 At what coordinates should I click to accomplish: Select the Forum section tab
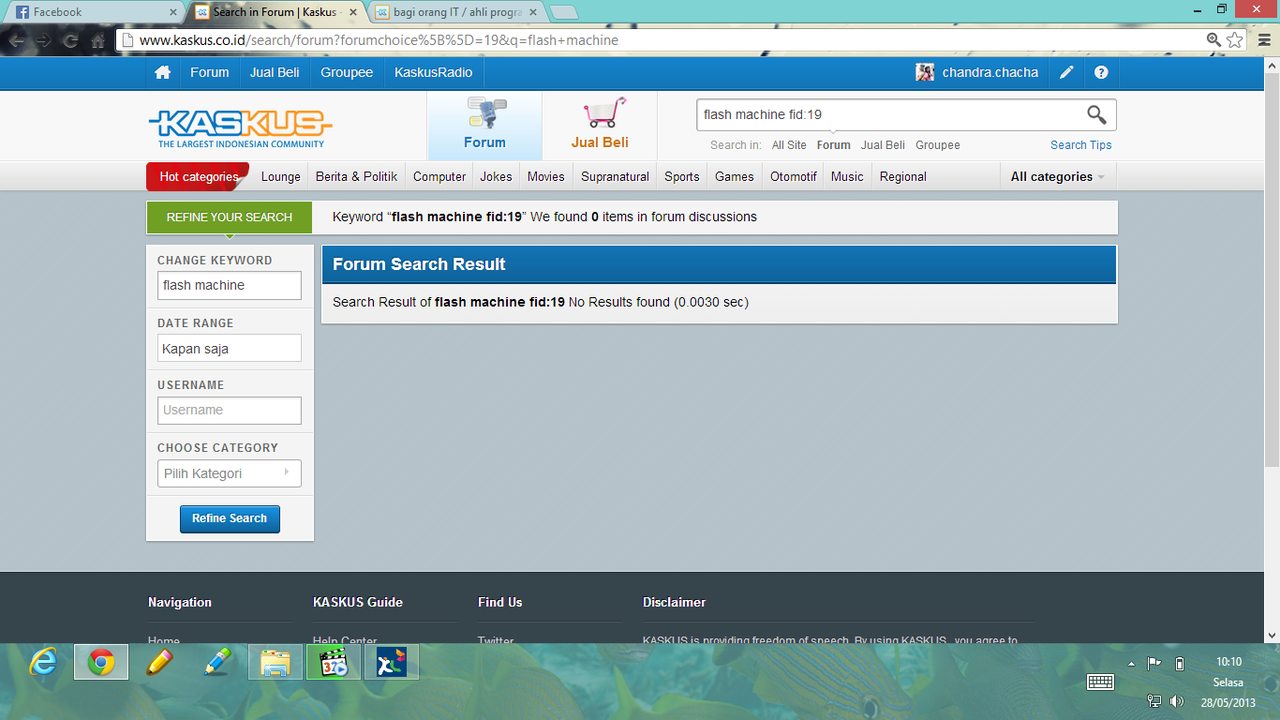click(x=485, y=126)
